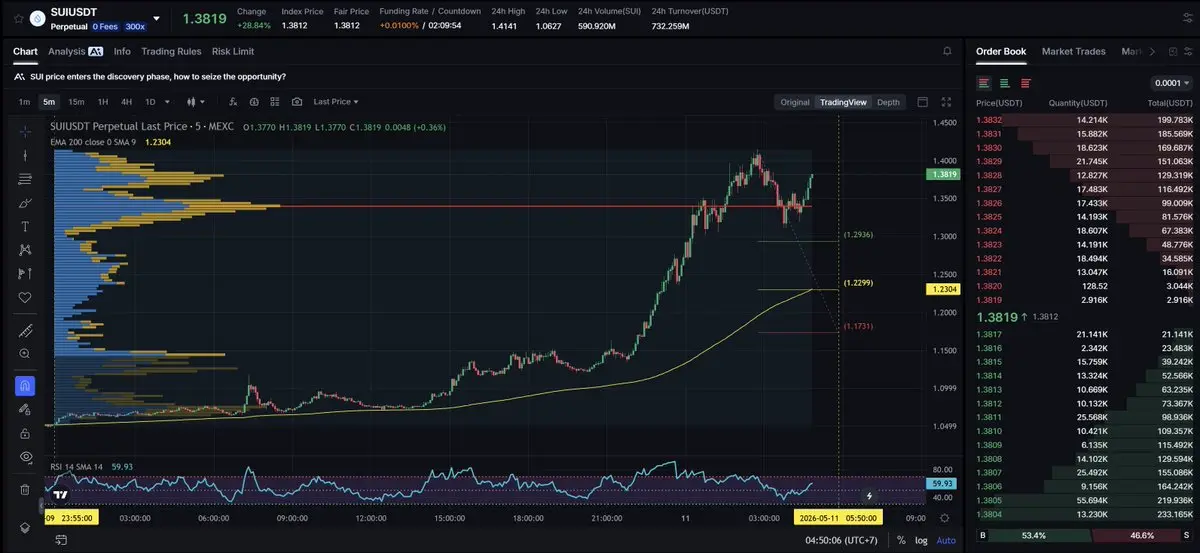Toggle log scale on the chart
Image resolution: width=1200 pixels, height=553 pixels.
[920, 540]
